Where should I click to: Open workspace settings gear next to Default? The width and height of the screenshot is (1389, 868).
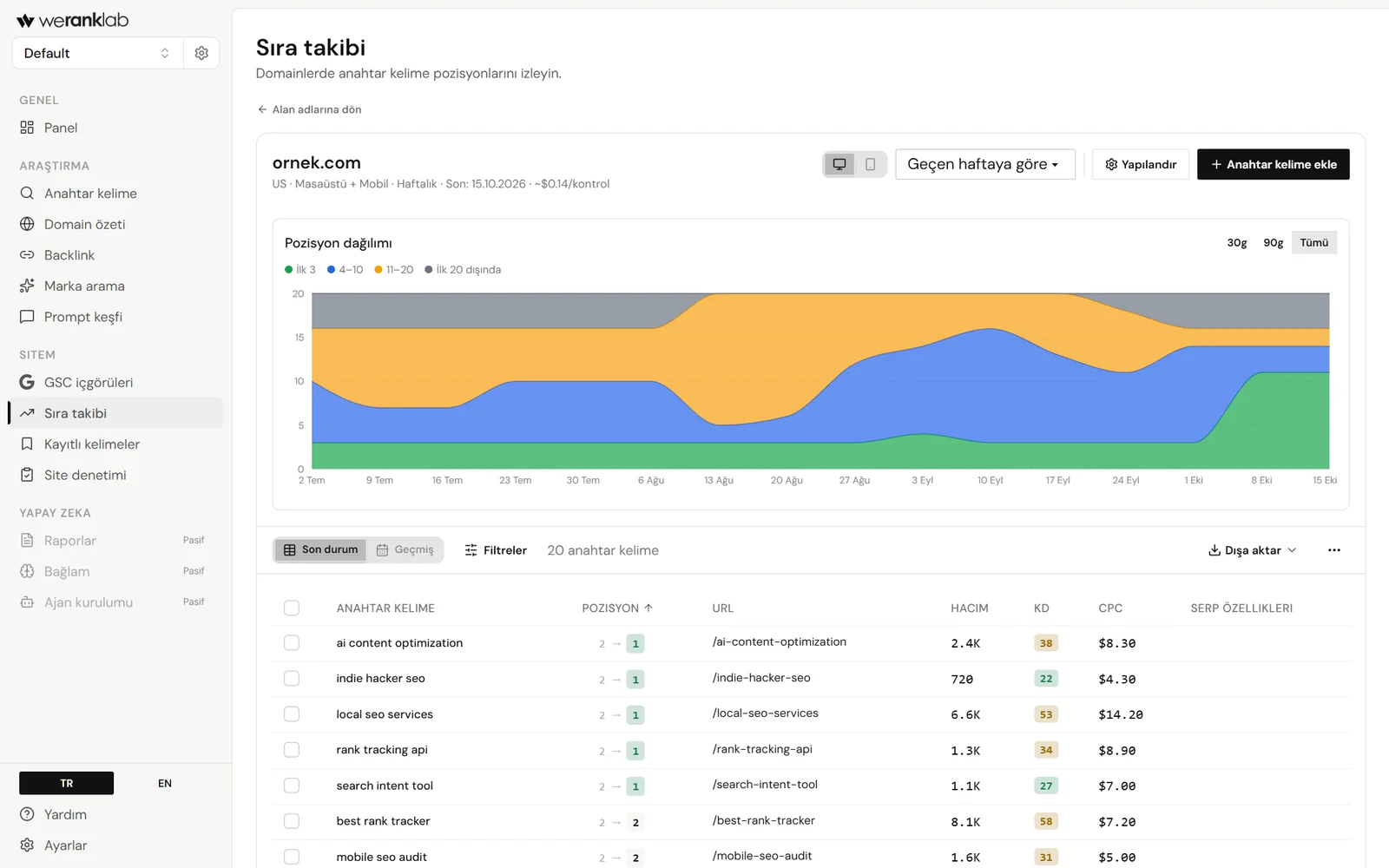click(x=201, y=53)
